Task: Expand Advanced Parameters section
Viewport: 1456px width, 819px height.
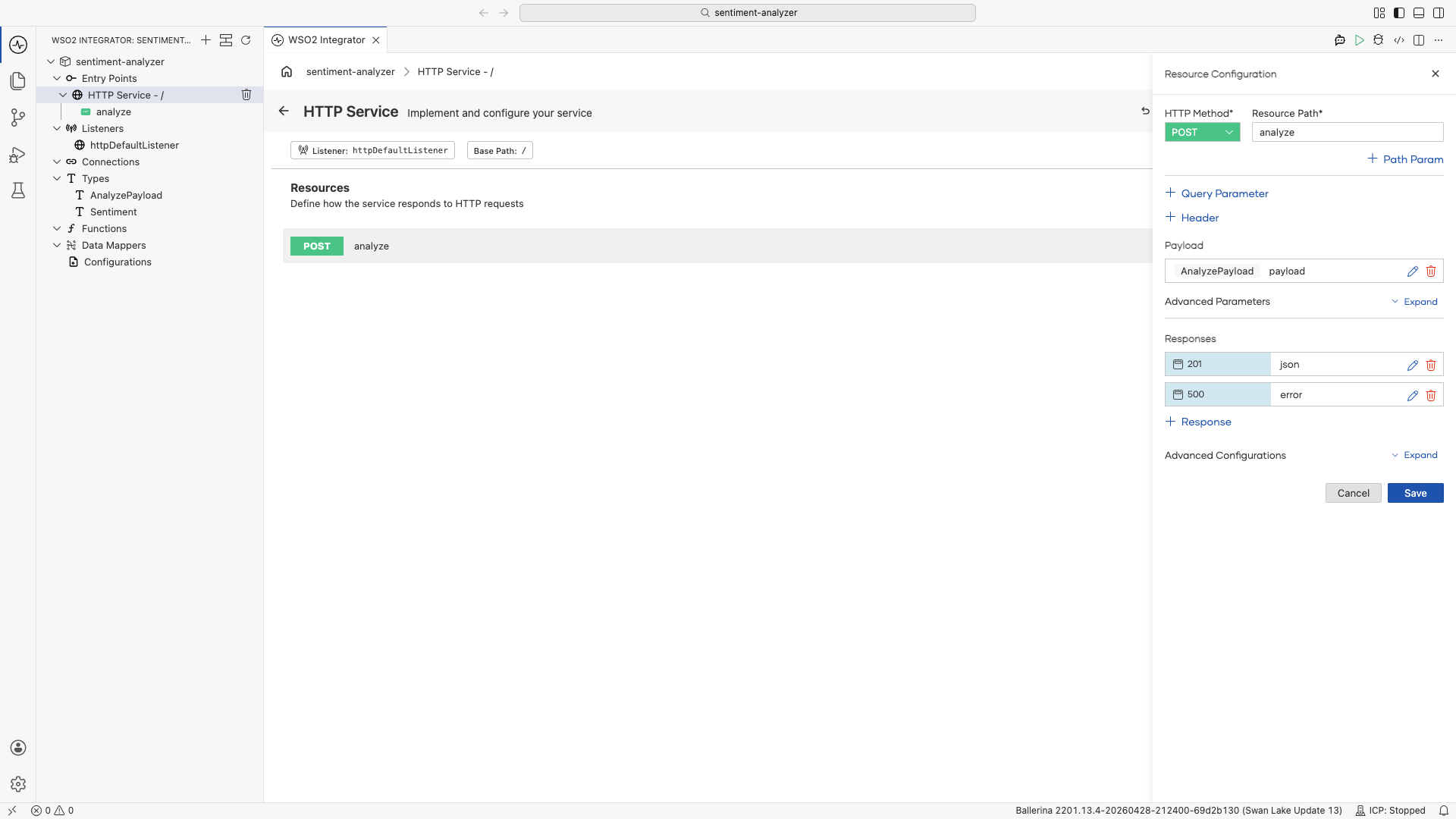Action: [x=1415, y=302]
